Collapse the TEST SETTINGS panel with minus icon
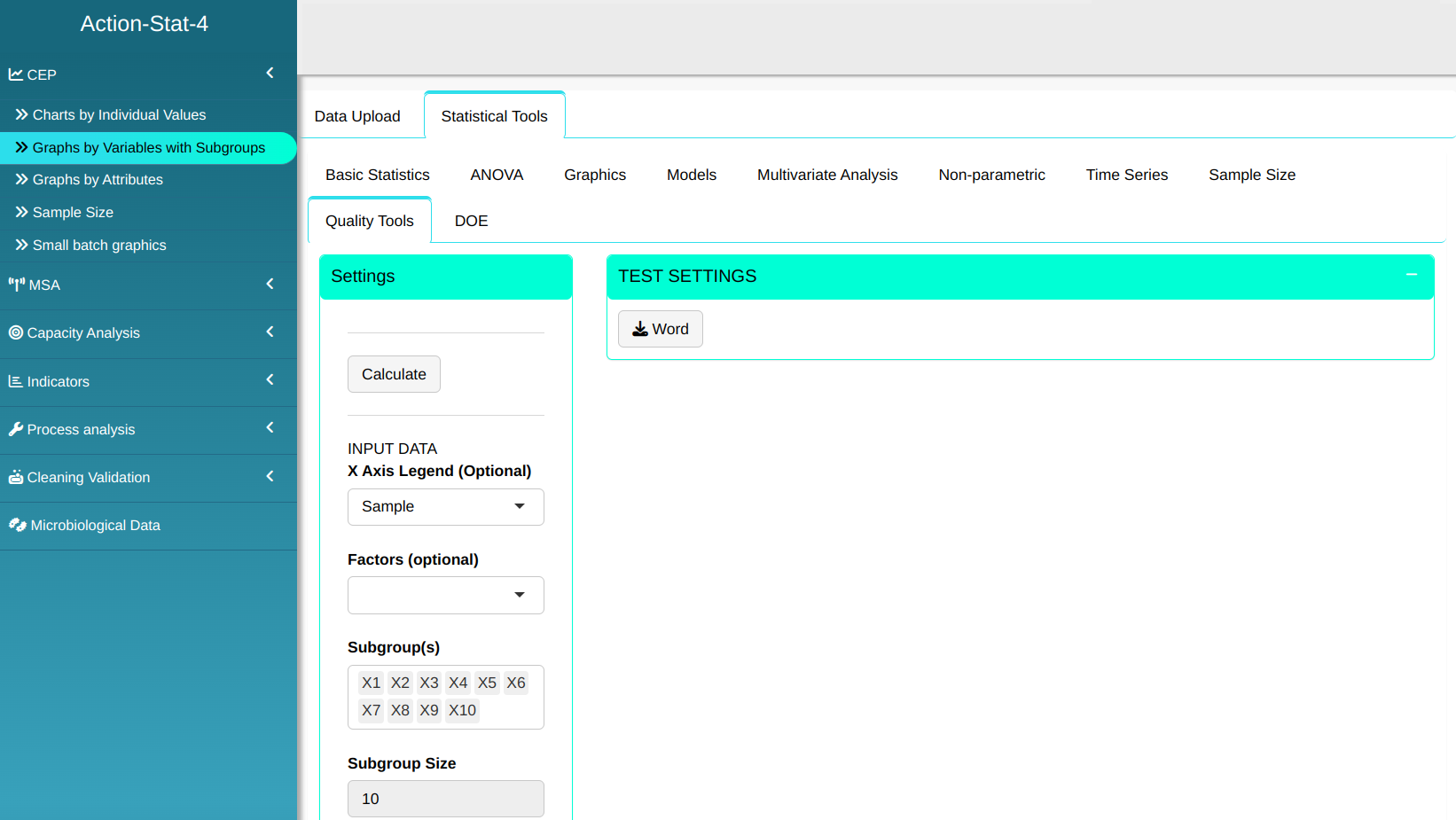Viewport: 1456px width, 820px height. pos(1411,275)
